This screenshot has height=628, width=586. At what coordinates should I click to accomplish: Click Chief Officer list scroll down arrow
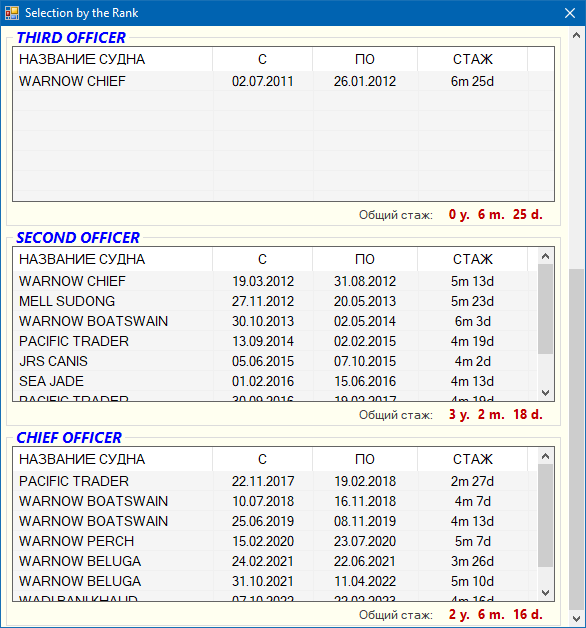click(x=545, y=593)
